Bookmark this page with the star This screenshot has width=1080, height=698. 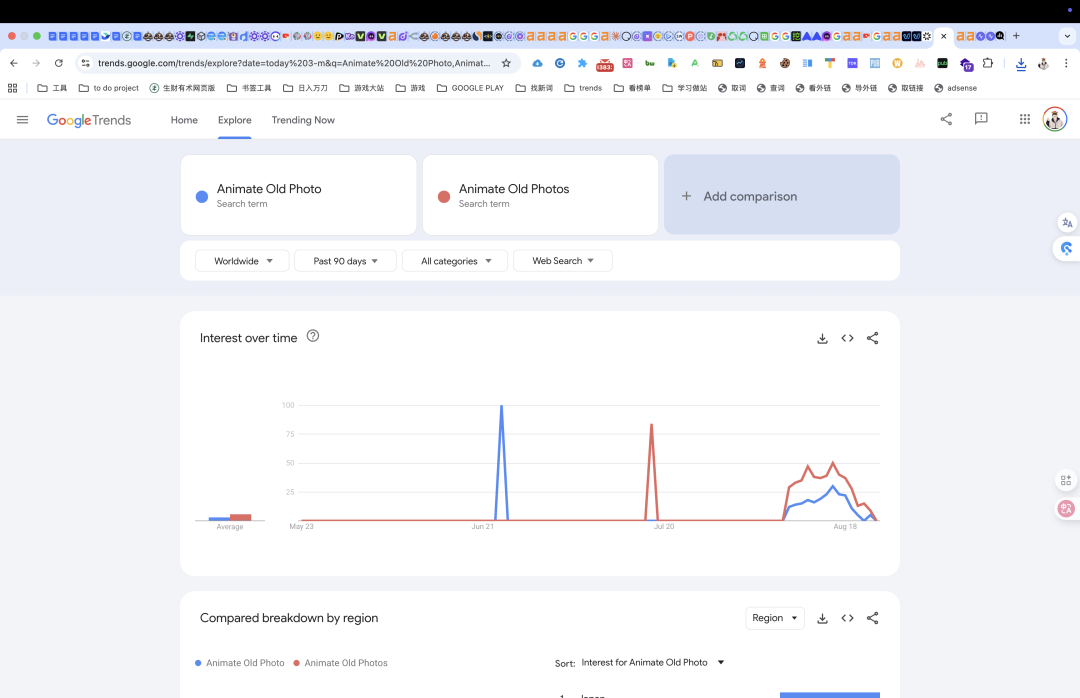coord(506,63)
